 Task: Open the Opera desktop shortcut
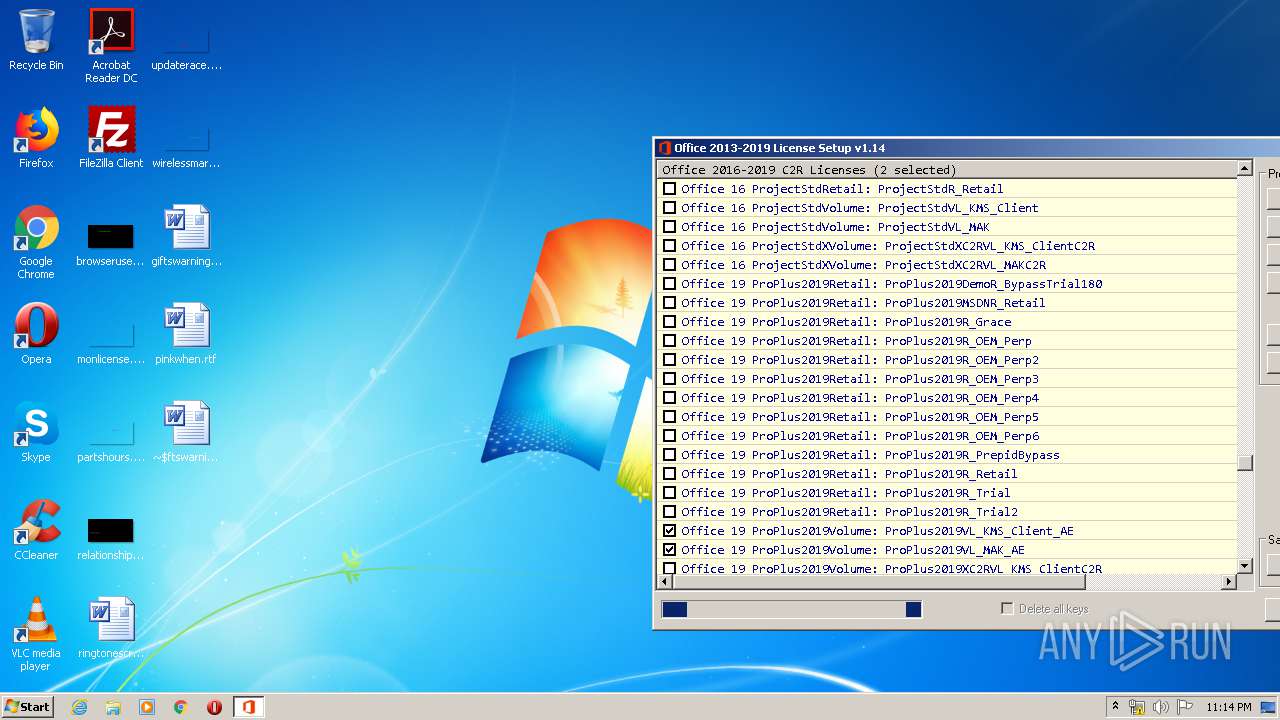[x=36, y=334]
